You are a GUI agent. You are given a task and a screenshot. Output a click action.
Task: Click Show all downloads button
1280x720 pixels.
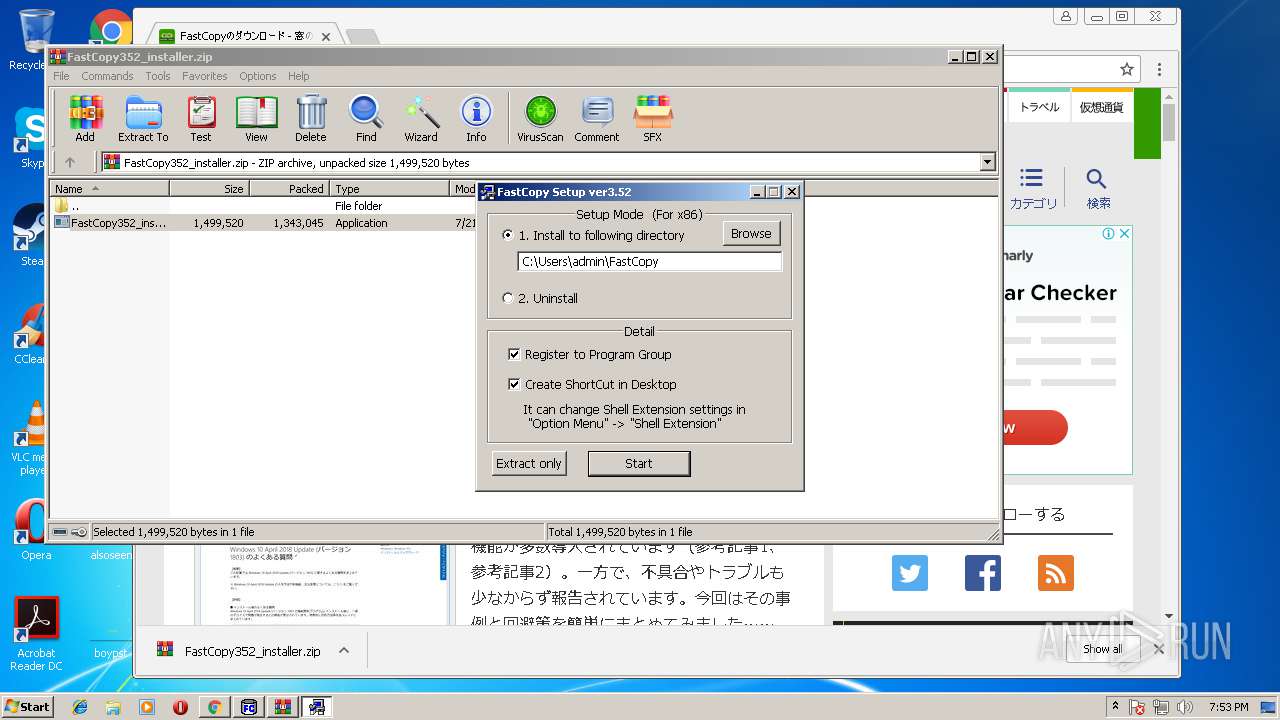pyautogui.click(x=1103, y=649)
